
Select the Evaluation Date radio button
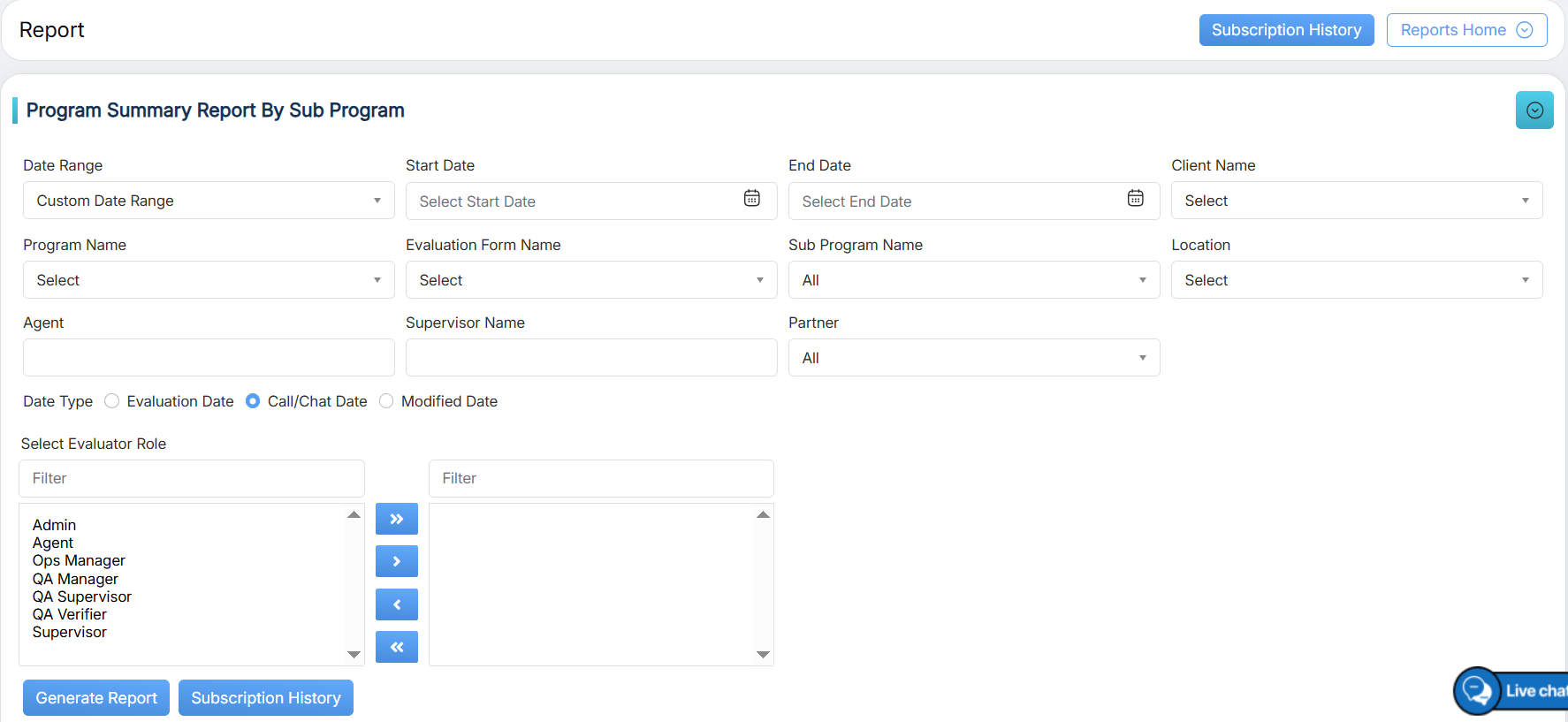point(112,401)
